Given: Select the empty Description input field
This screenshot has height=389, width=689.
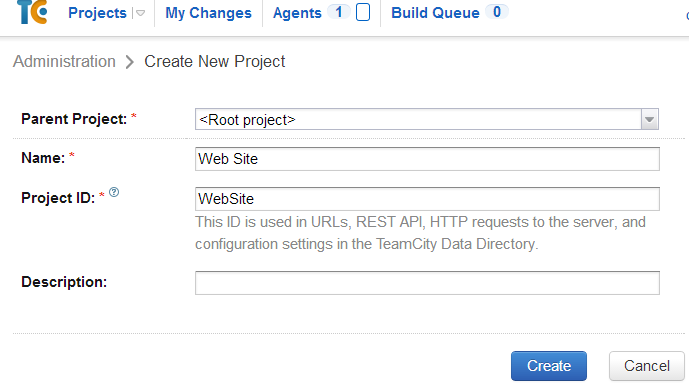Looking at the screenshot, I should click(x=427, y=283).
